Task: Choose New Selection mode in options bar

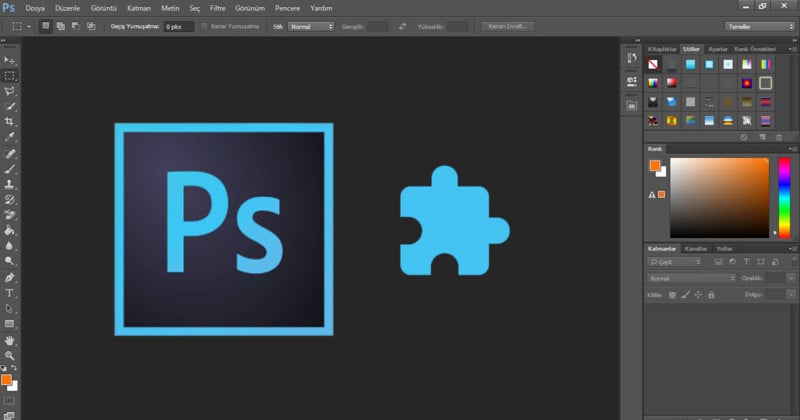Action: [46, 26]
